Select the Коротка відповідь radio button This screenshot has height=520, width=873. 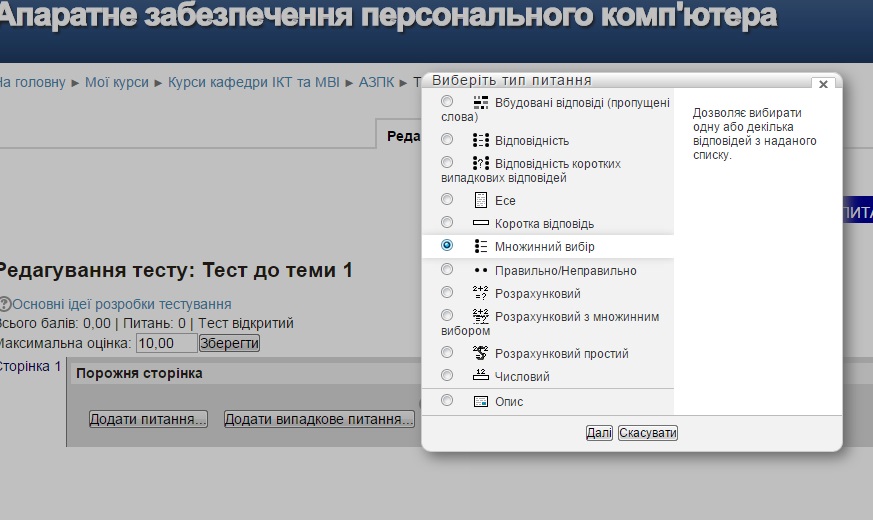coord(447,222)
